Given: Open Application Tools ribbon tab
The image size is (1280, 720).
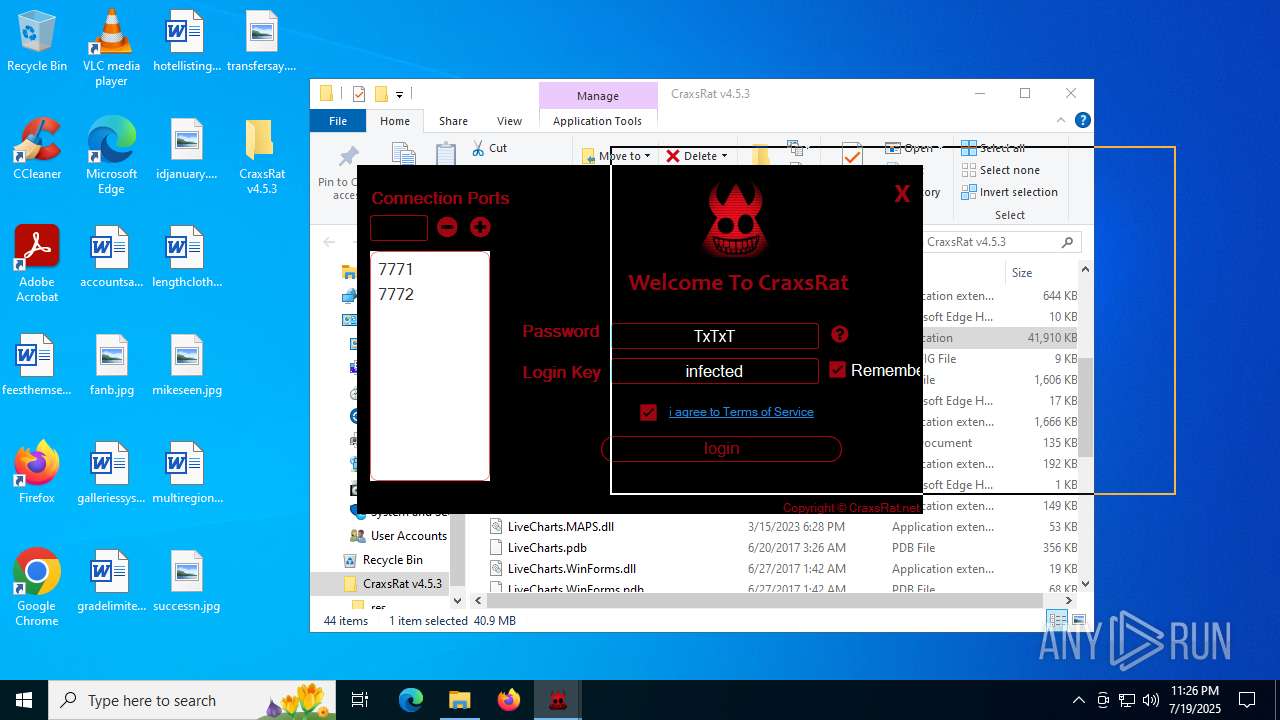Looking at the screenshot, I should pos(598,121).
